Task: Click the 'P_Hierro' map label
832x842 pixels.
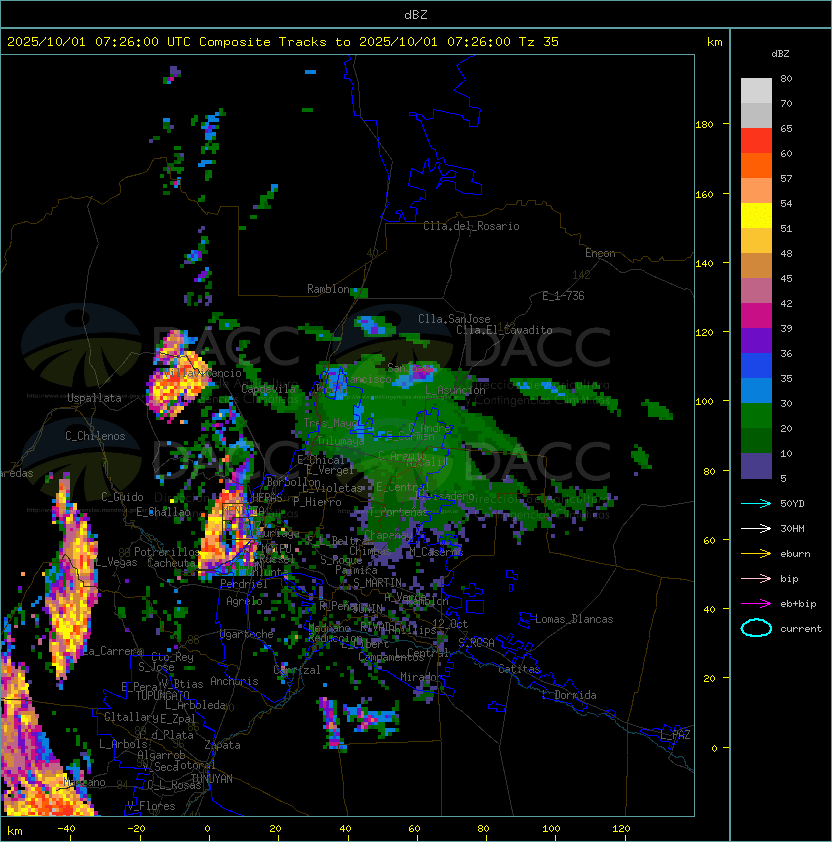Action: (317, 502)
